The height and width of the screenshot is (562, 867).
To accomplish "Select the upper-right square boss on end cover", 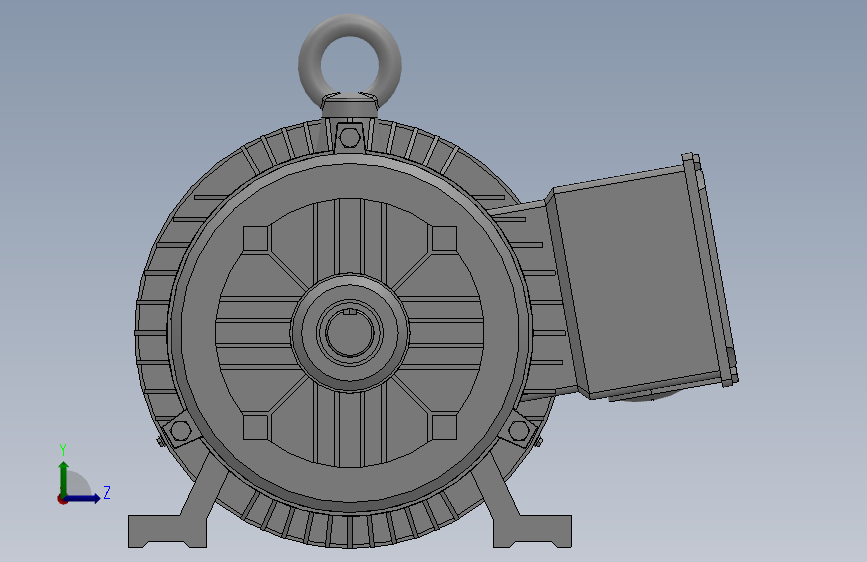I will [x=443, y=239].
